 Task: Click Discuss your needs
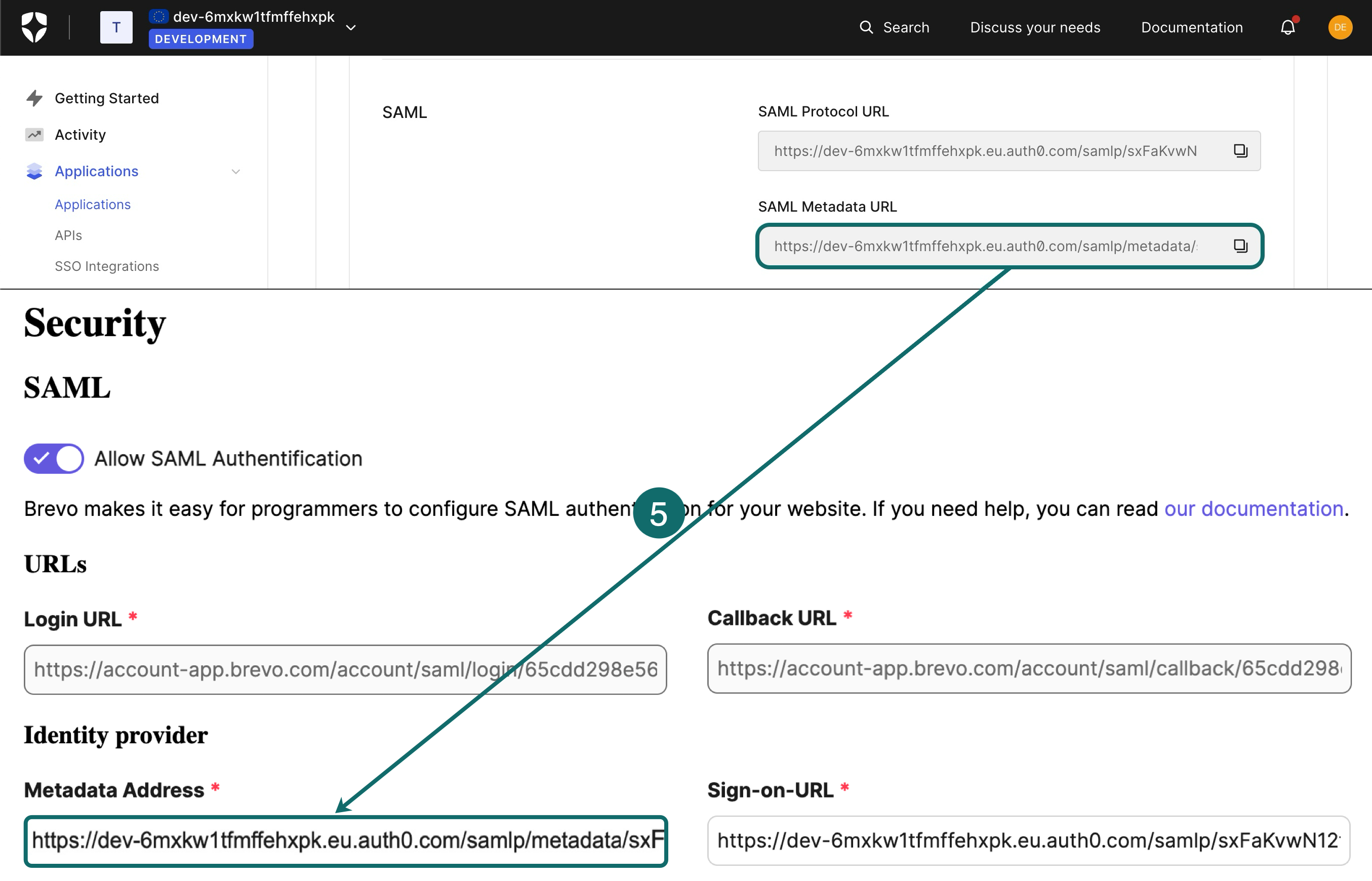pyautogui.click(x=1035, y=27)
